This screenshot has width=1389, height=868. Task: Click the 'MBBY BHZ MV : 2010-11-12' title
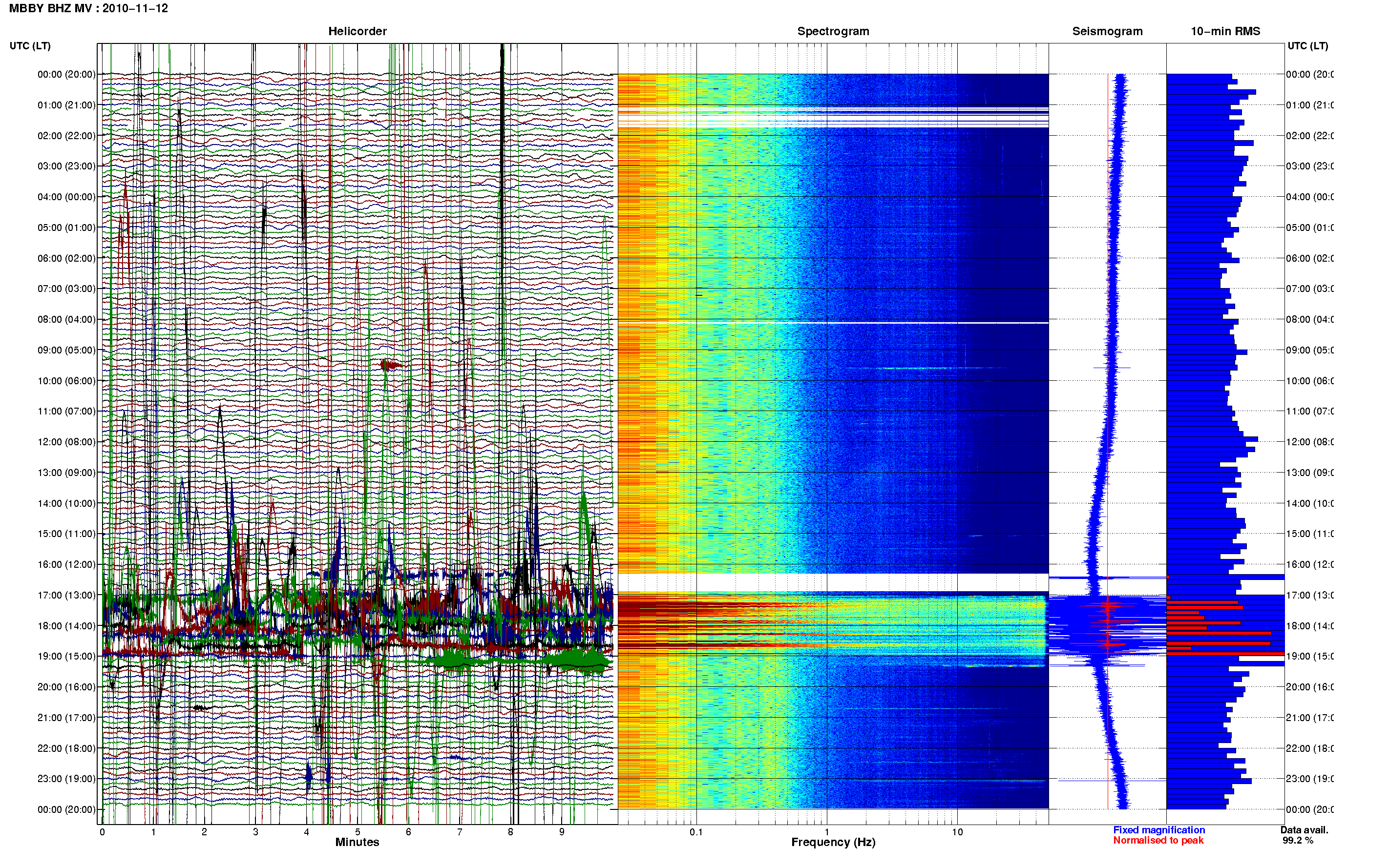pos(88,9)
